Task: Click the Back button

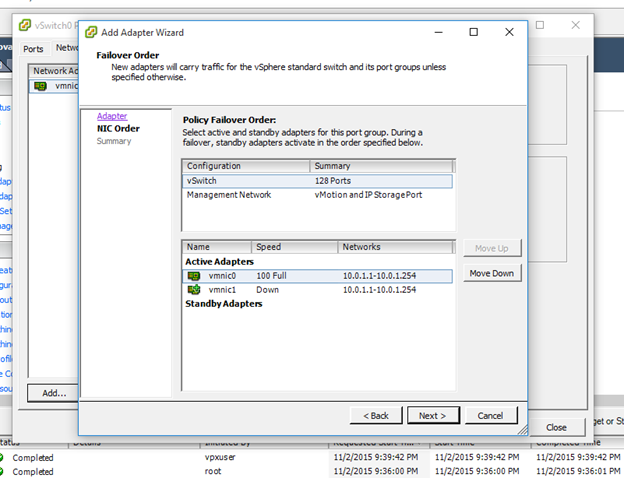Action: pos(376,416)
